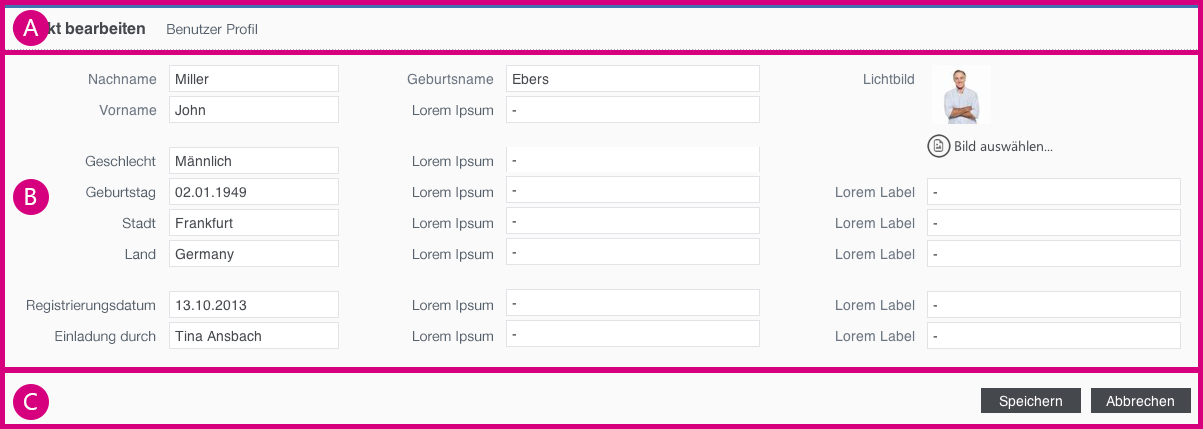1203x429 pixels.
Task: Click the Vorname field containing John
Action: (x=253, y=110)
